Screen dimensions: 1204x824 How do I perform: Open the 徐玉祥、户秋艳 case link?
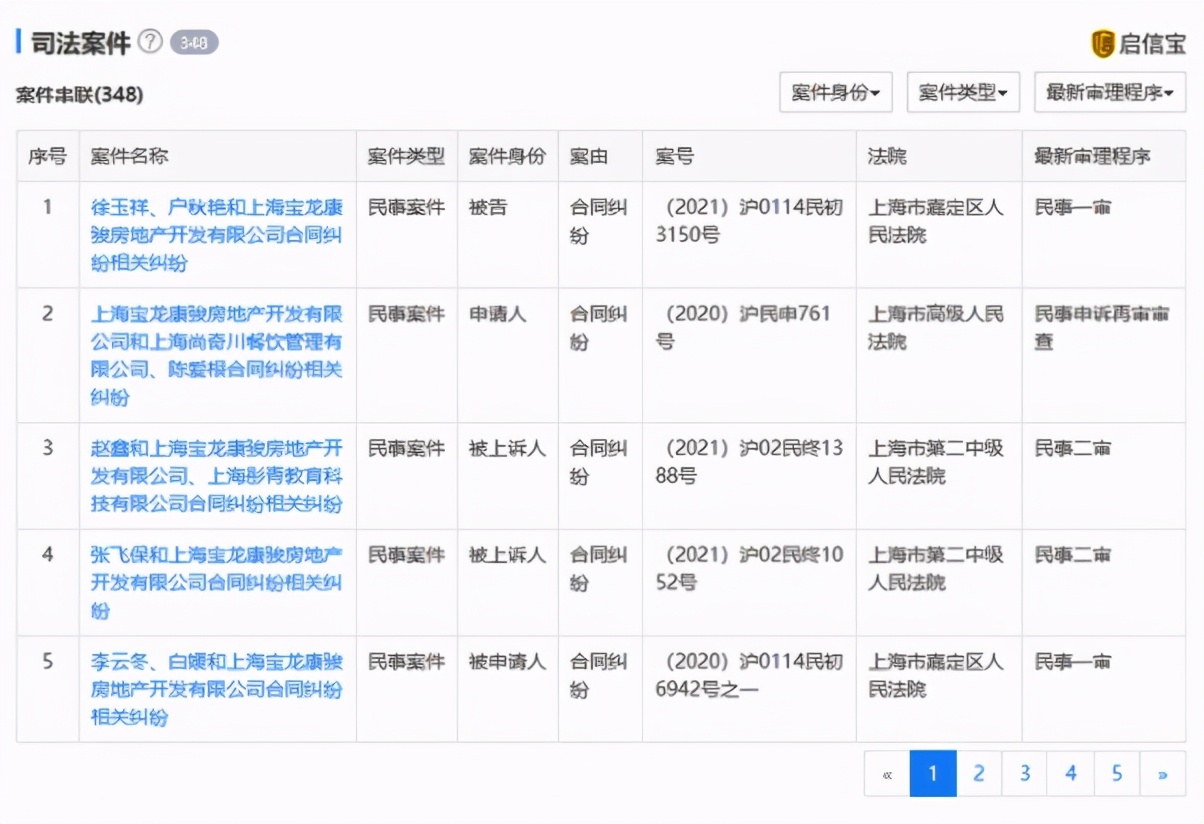(x=216, y=235)
